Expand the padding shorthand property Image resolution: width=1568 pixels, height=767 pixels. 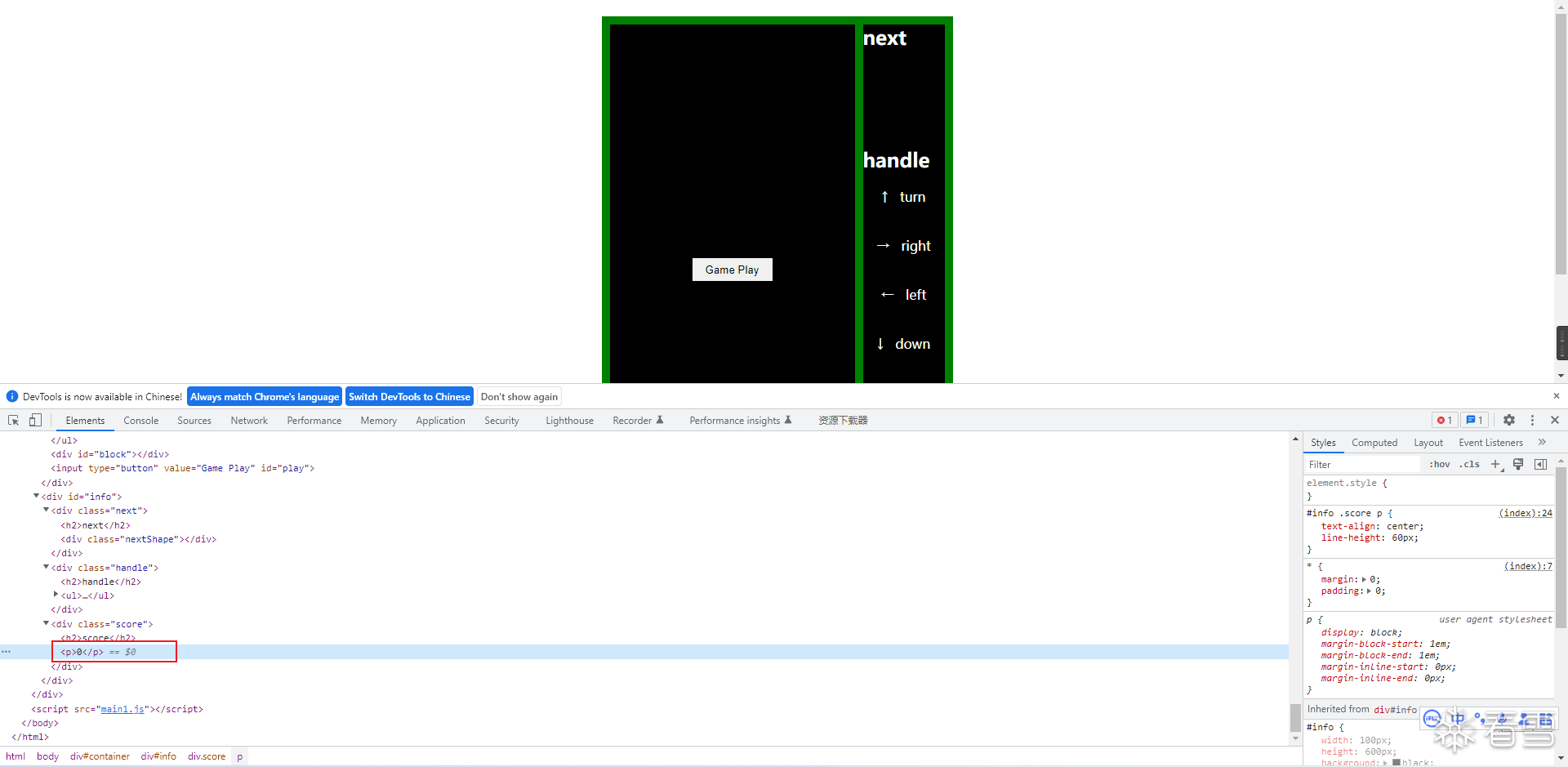point(1370,591)
